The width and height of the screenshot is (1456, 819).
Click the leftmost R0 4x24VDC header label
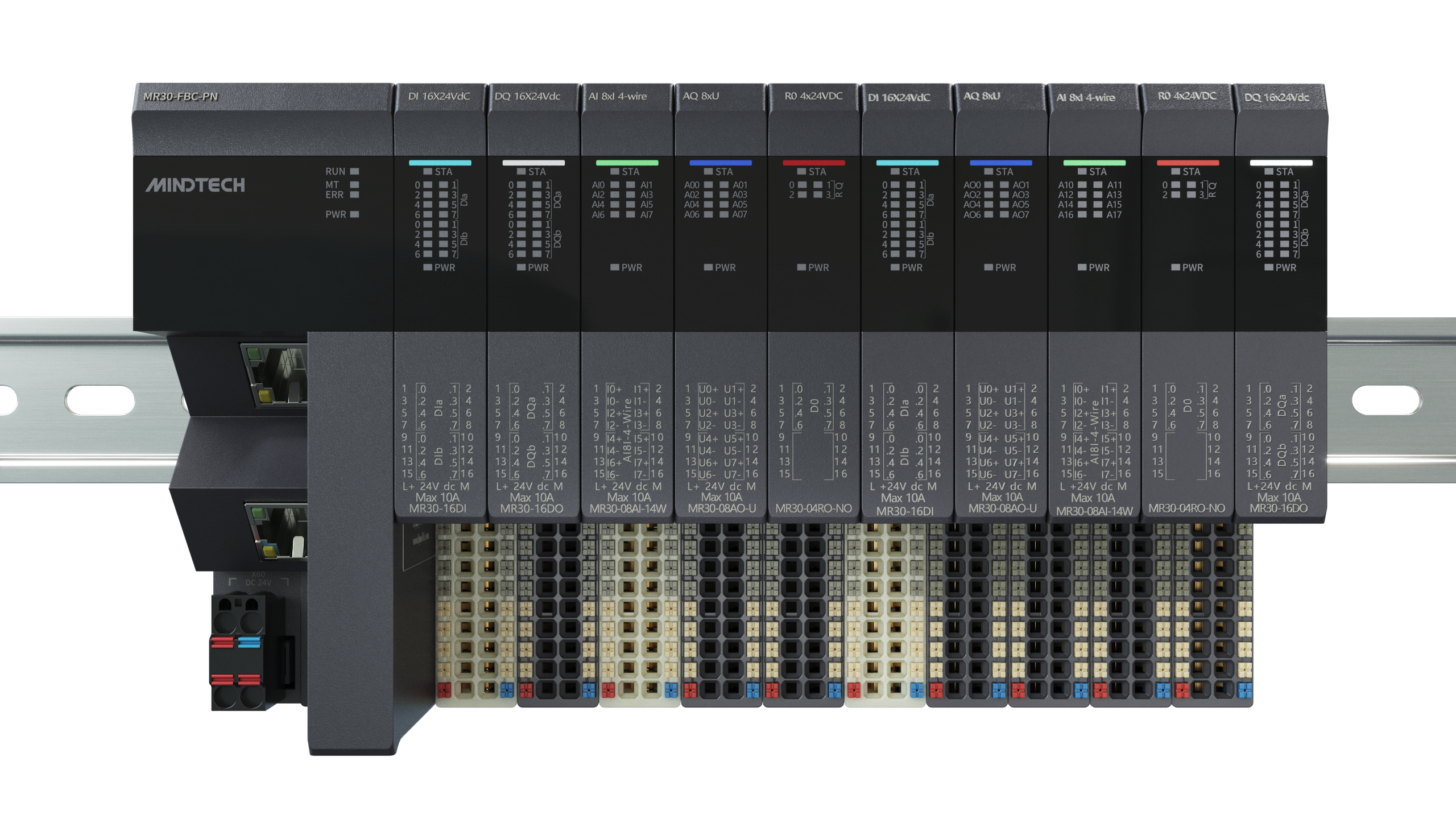pyautogui.click(x=813, y=96)
